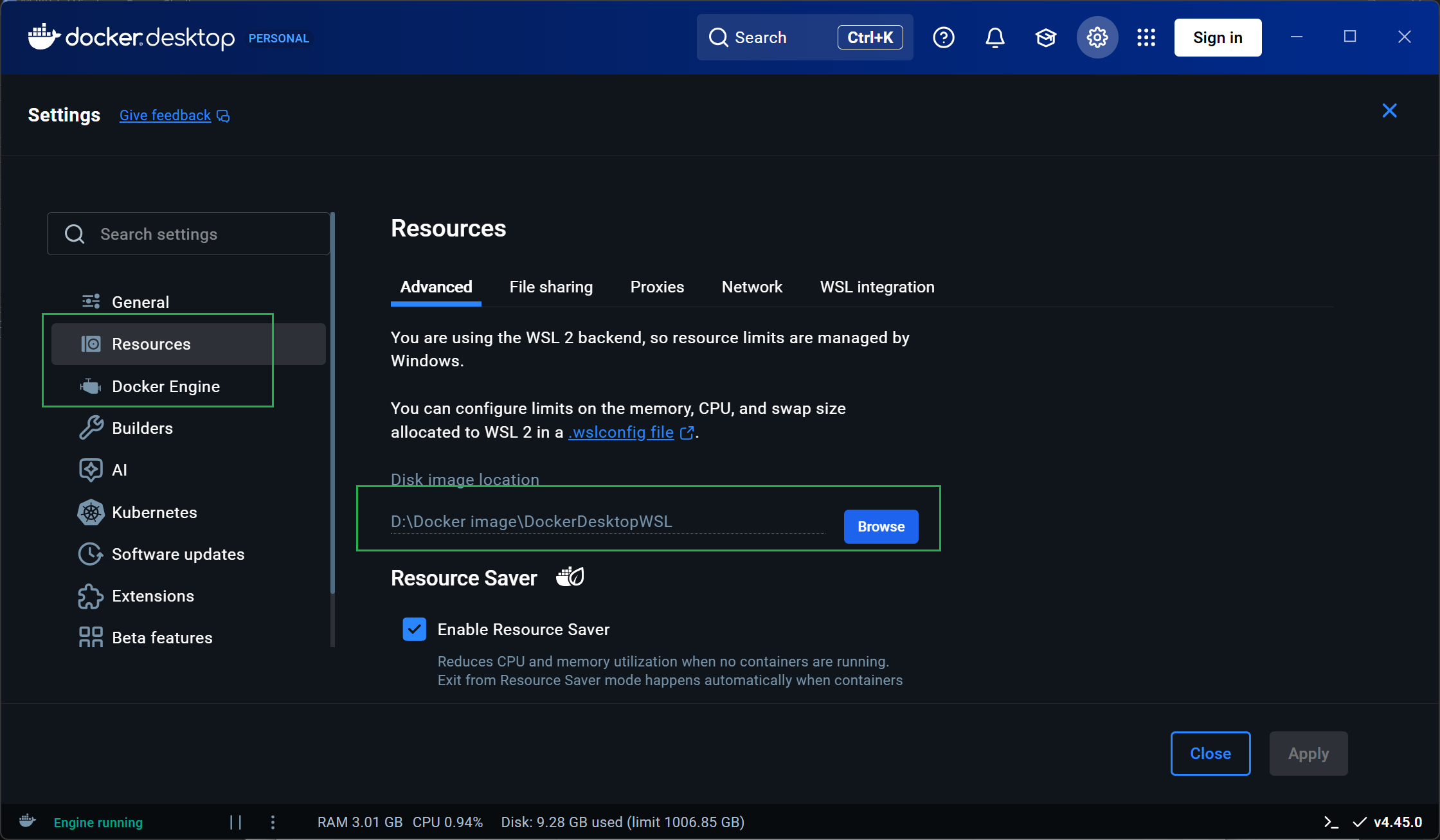Click the whale icon in status bar
This screenshot has width=1440, height=840.
(x=28, y=821)
